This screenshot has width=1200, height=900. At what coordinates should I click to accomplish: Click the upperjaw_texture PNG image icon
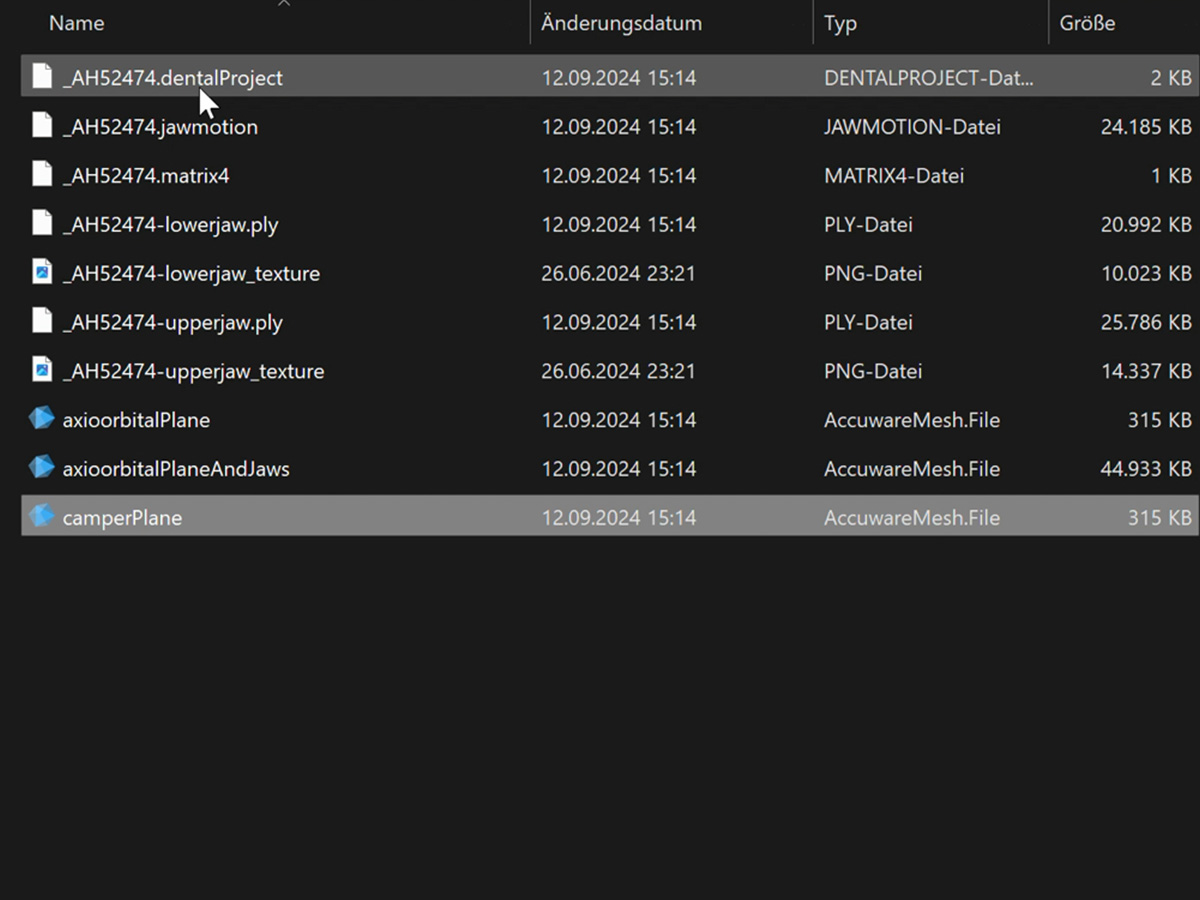tap(41, 371)
